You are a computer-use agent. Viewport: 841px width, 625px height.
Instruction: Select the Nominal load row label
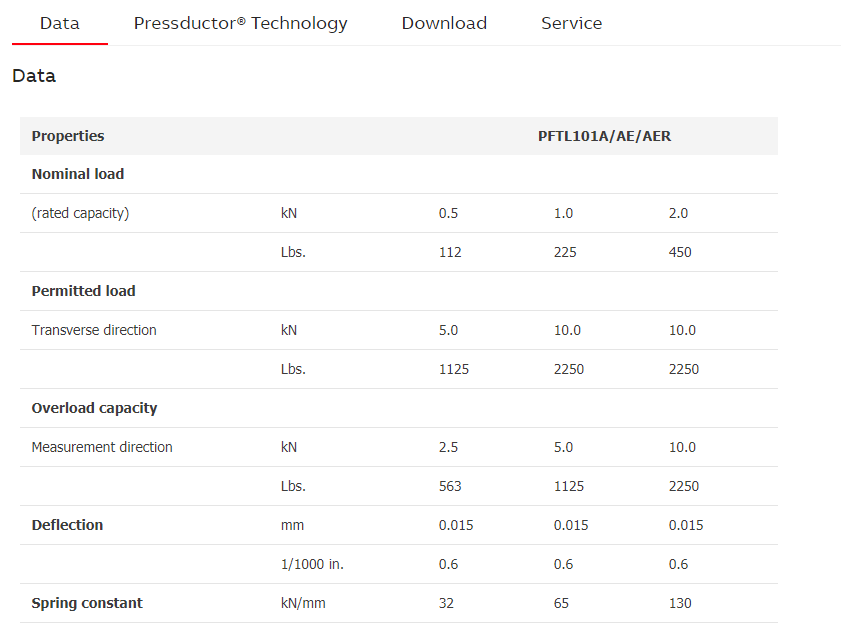coord(78,174)
